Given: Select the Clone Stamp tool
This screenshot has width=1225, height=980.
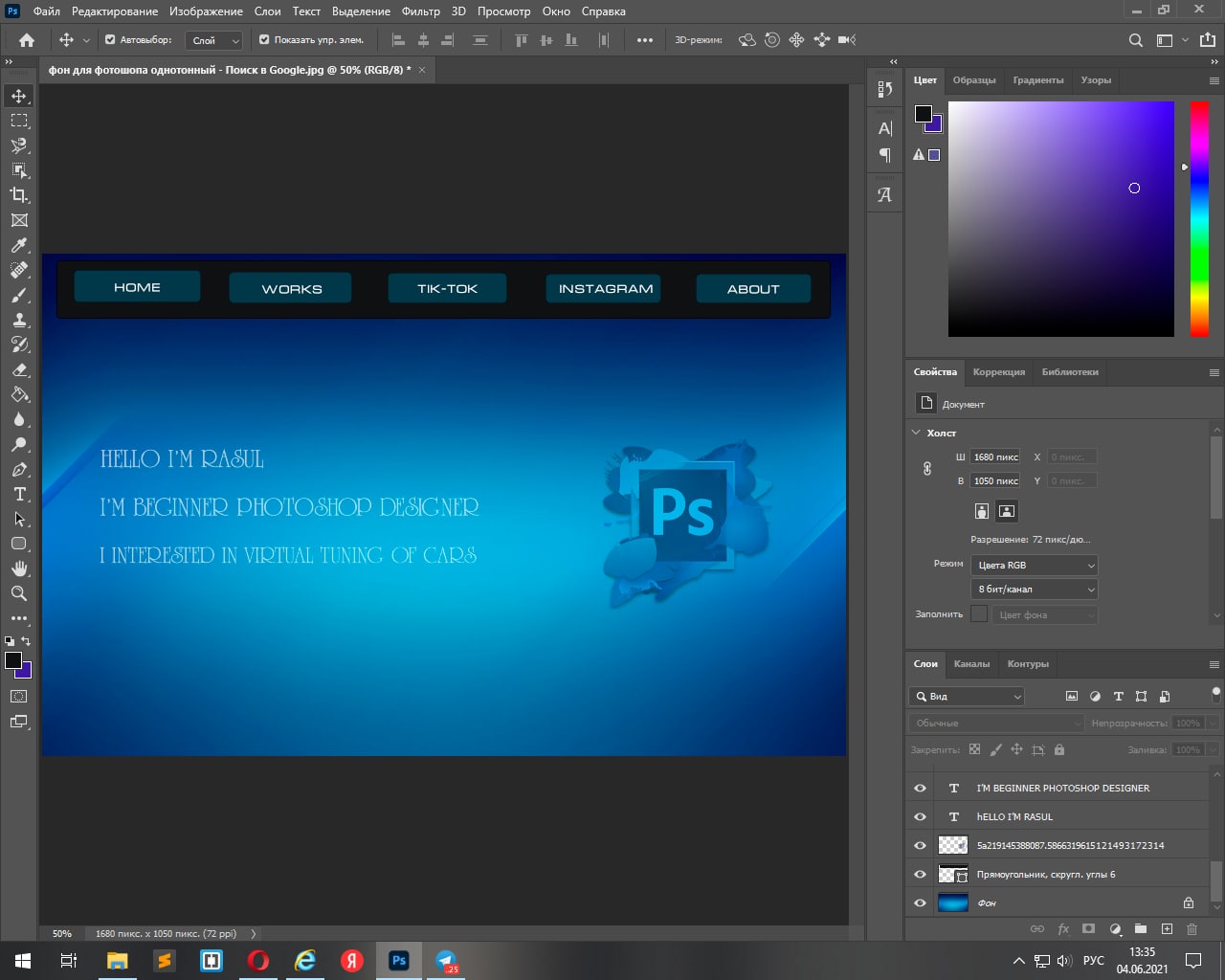Looking at the screenshot, I should [19, 320].
